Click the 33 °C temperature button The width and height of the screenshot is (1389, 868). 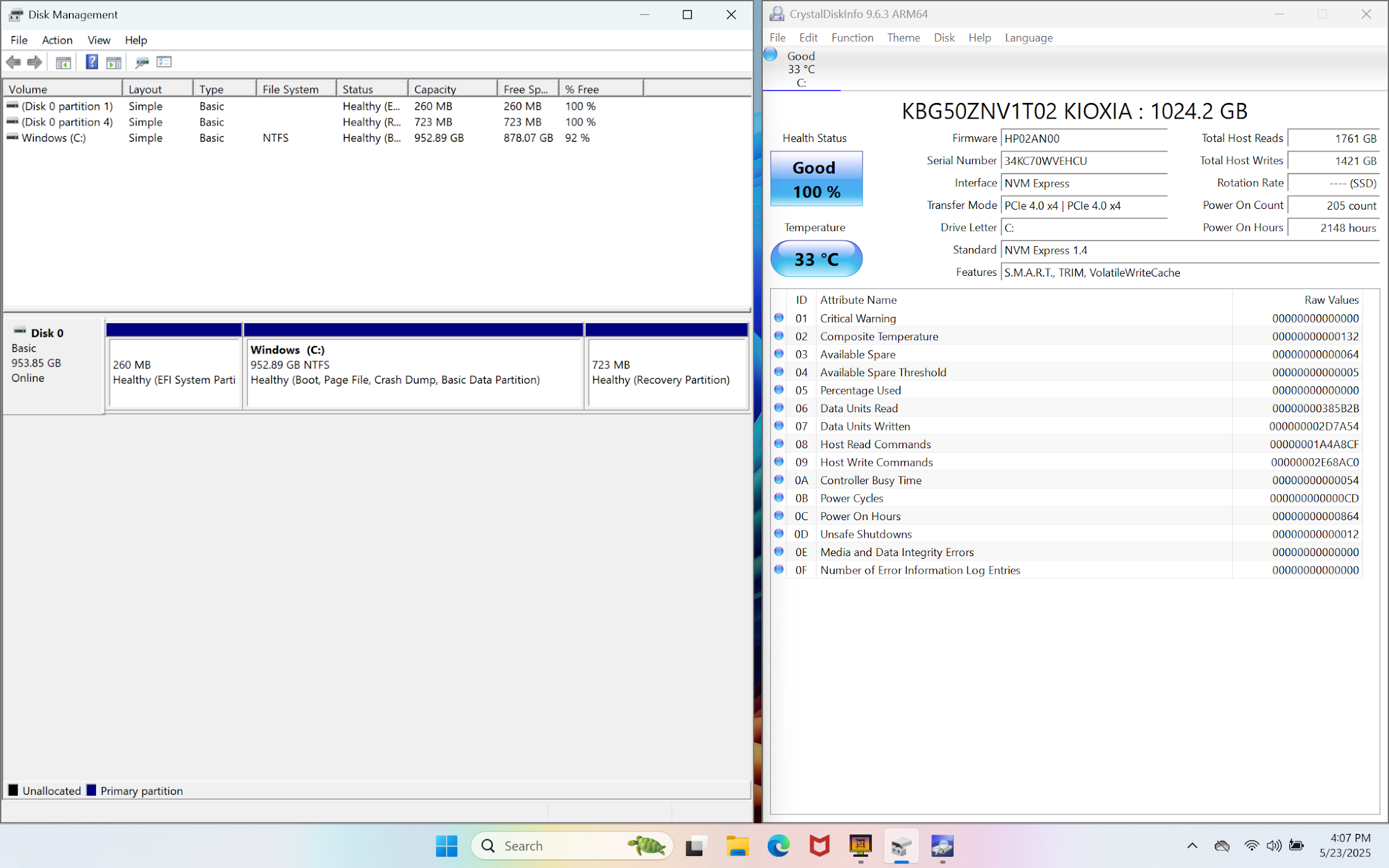816,258
